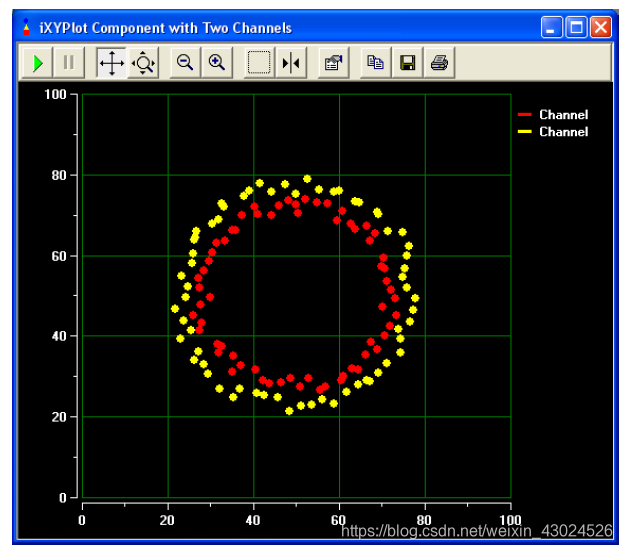Select the axes zoom mode tool

tap(143, 63)
